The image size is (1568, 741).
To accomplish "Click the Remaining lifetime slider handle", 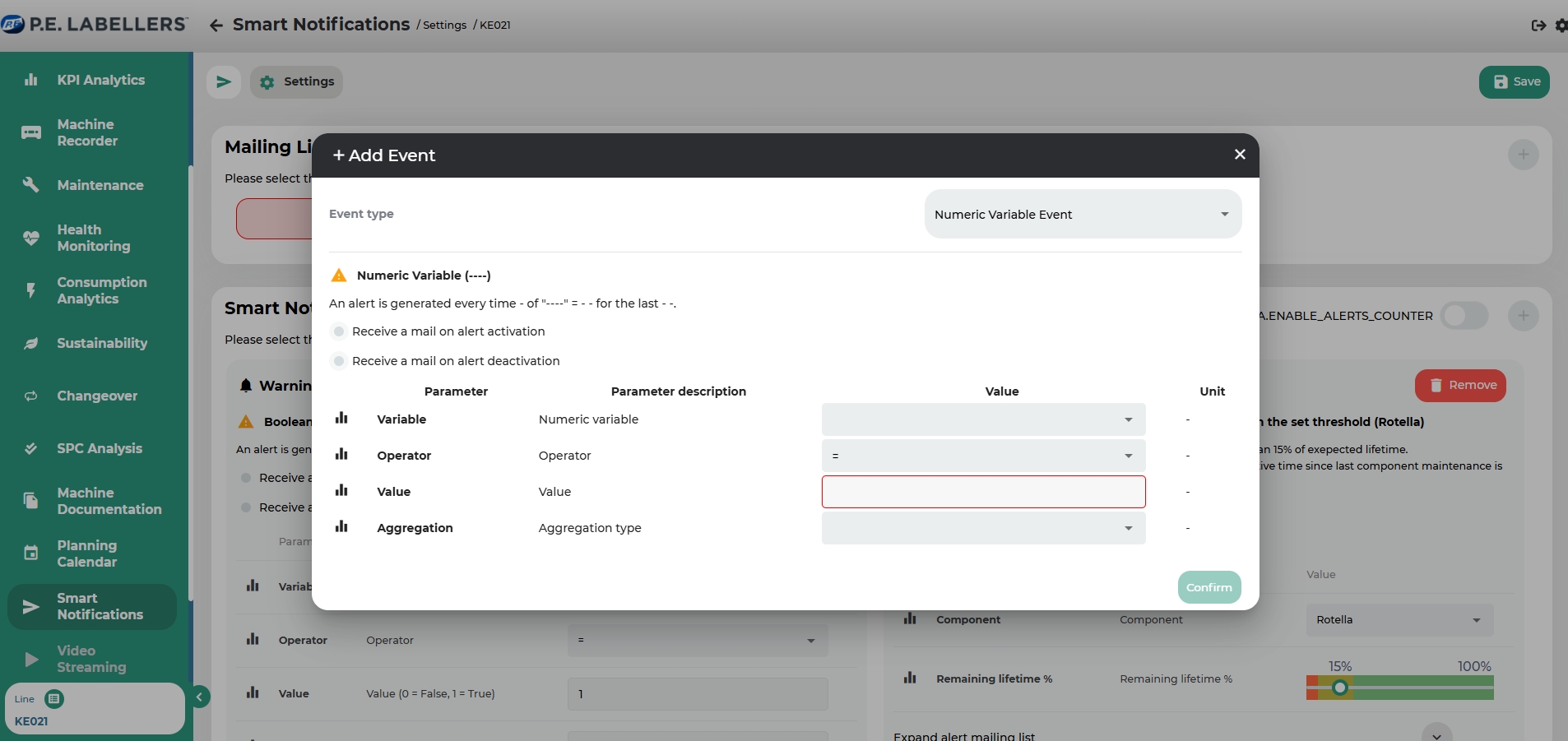I will [x=1339, y=688].
